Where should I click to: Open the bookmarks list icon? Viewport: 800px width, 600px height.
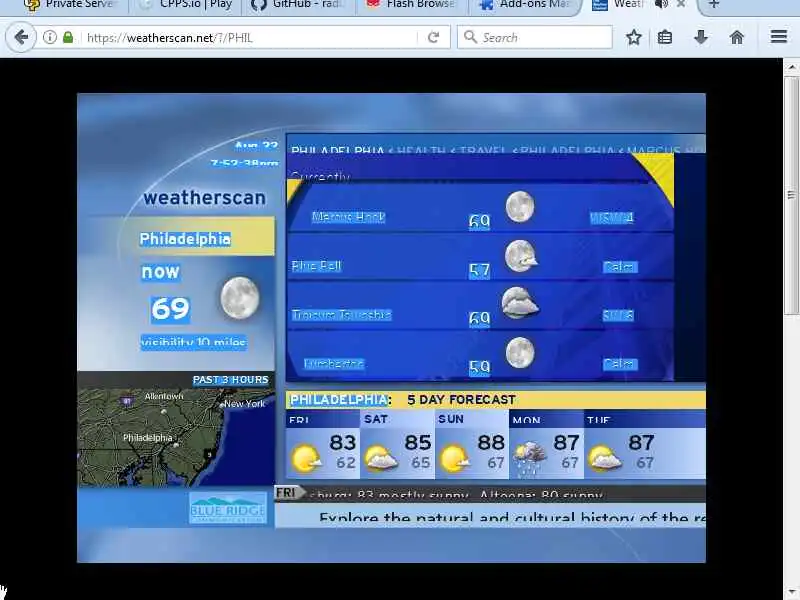point(665,37)
